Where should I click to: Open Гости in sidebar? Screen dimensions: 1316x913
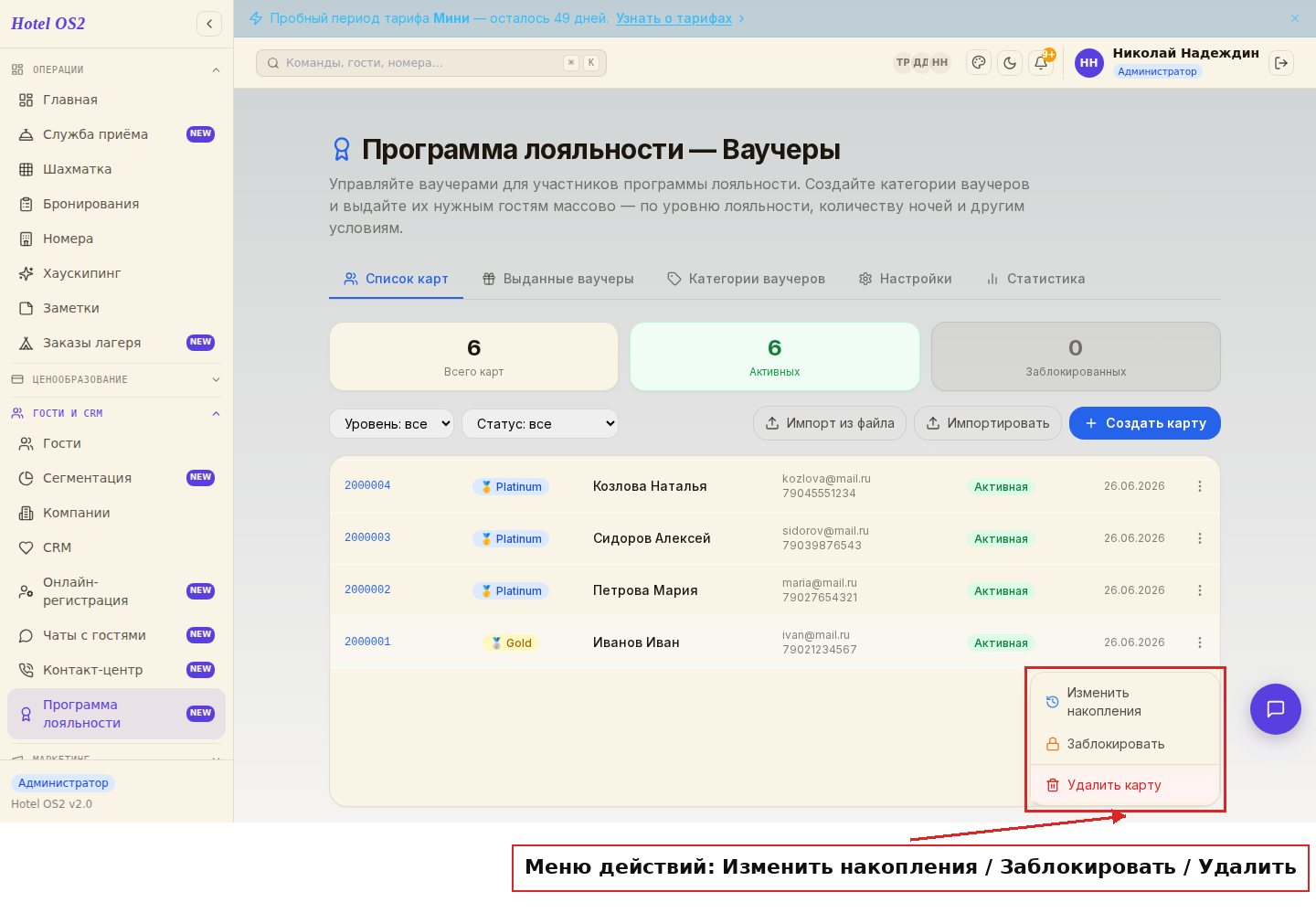(x=116, y=443)
